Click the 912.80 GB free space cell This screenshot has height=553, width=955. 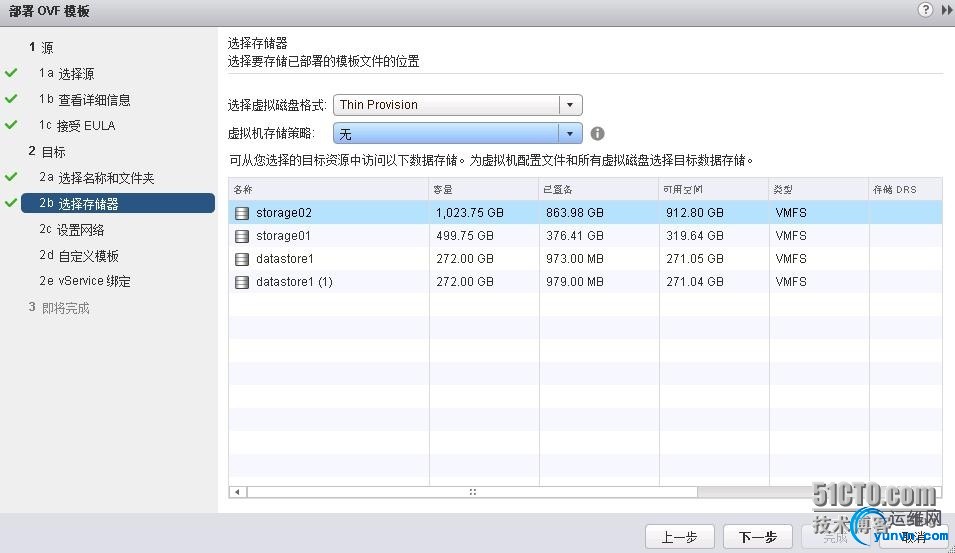pos(695,213)
